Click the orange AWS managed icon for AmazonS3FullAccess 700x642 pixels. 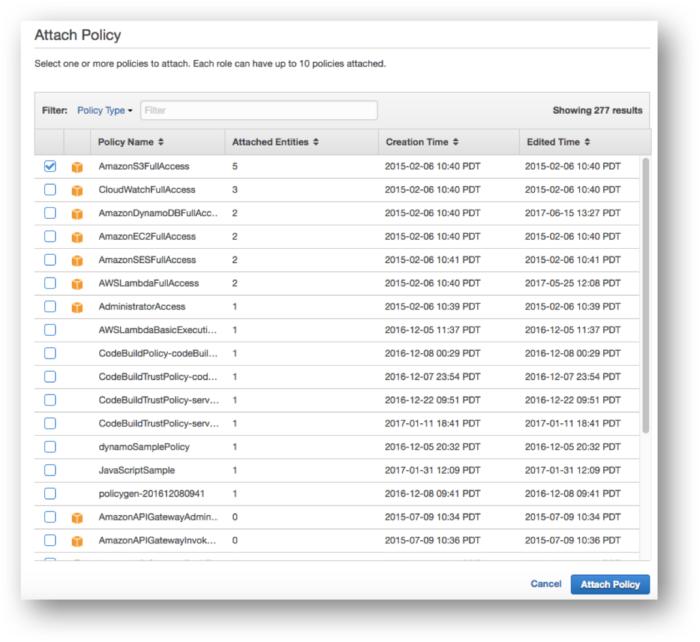pyautogui.click(x=77, y=167)
